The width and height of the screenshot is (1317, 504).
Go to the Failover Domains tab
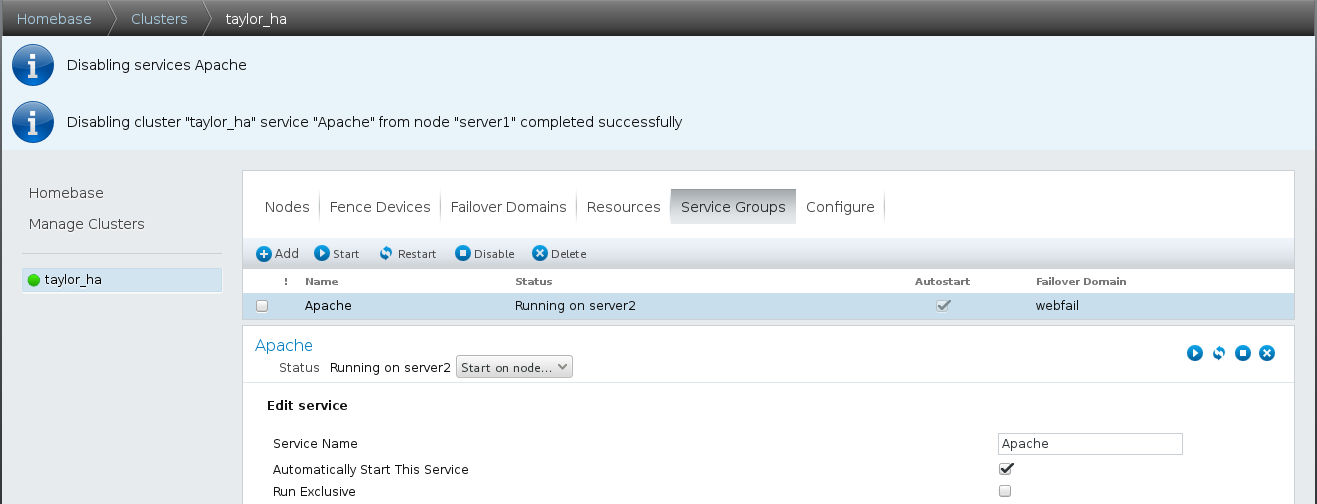(508, 207)
